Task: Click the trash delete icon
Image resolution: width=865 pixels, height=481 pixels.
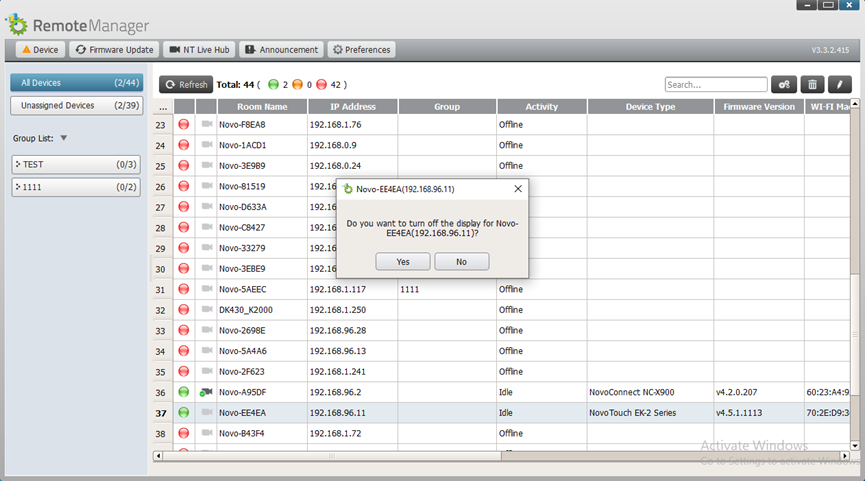Action: pyautogui.click(x=812, y=84)
